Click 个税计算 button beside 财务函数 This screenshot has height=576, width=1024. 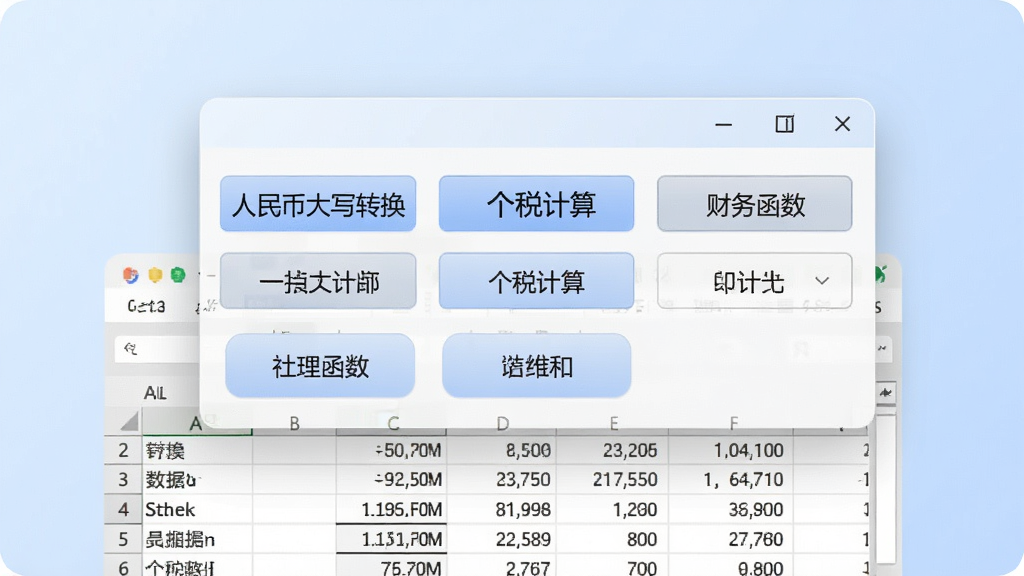click(x=536, y=204)
